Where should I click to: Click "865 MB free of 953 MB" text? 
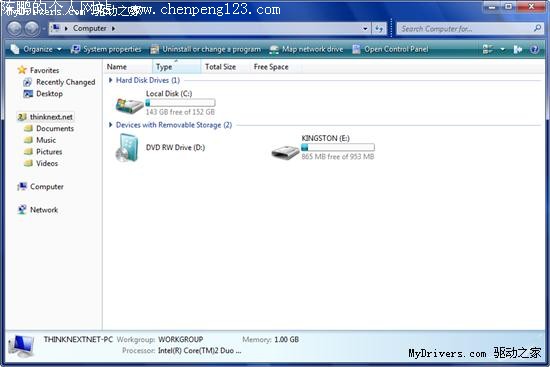point(338,156)
